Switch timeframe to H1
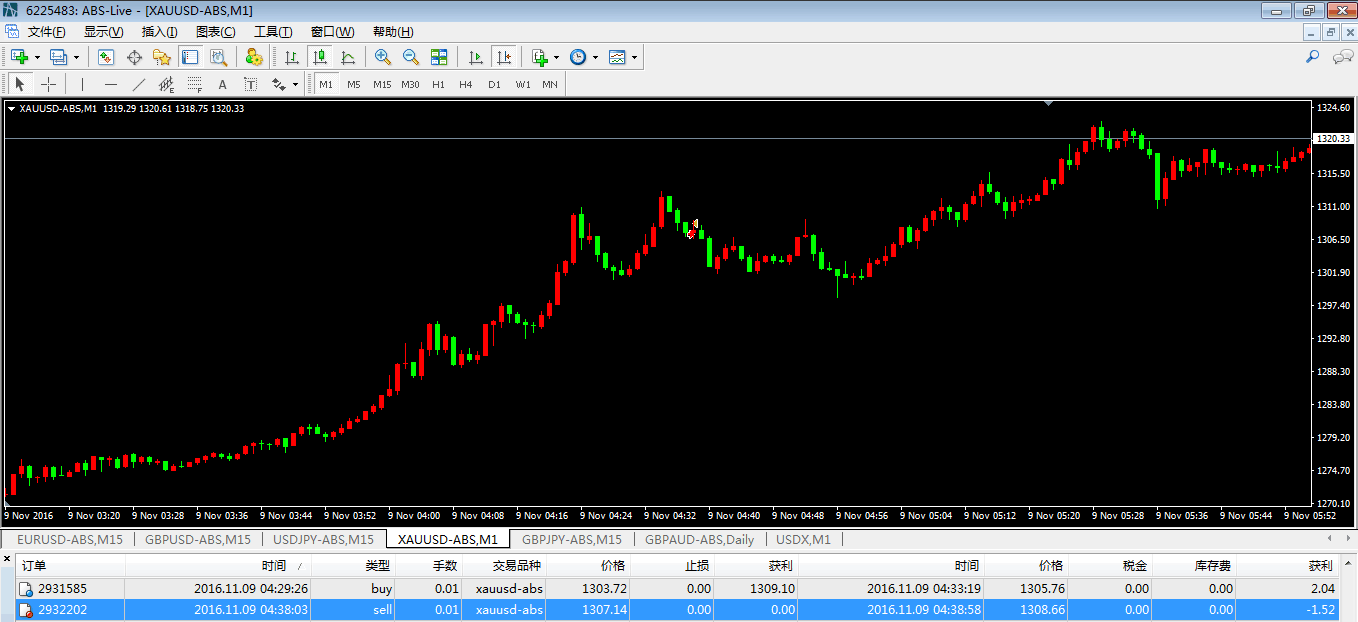Image resolution: width=1358 pixels, height=622 pixels. tap(438, 84)
